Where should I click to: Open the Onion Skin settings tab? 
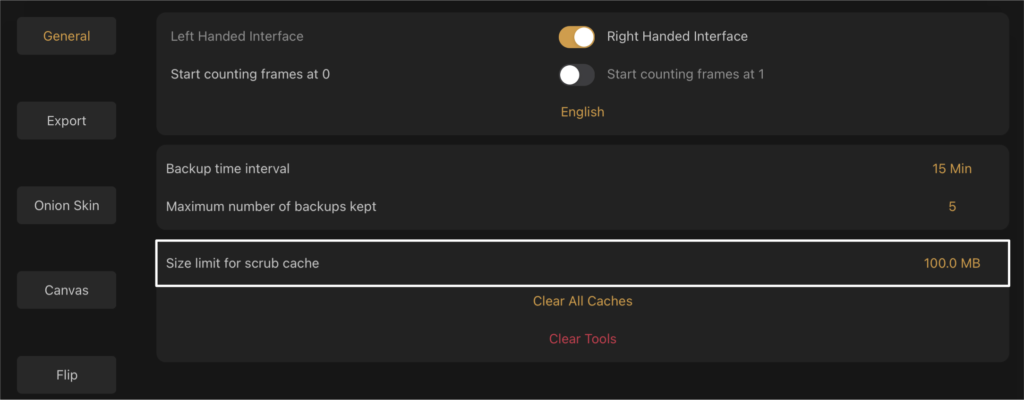67,205
